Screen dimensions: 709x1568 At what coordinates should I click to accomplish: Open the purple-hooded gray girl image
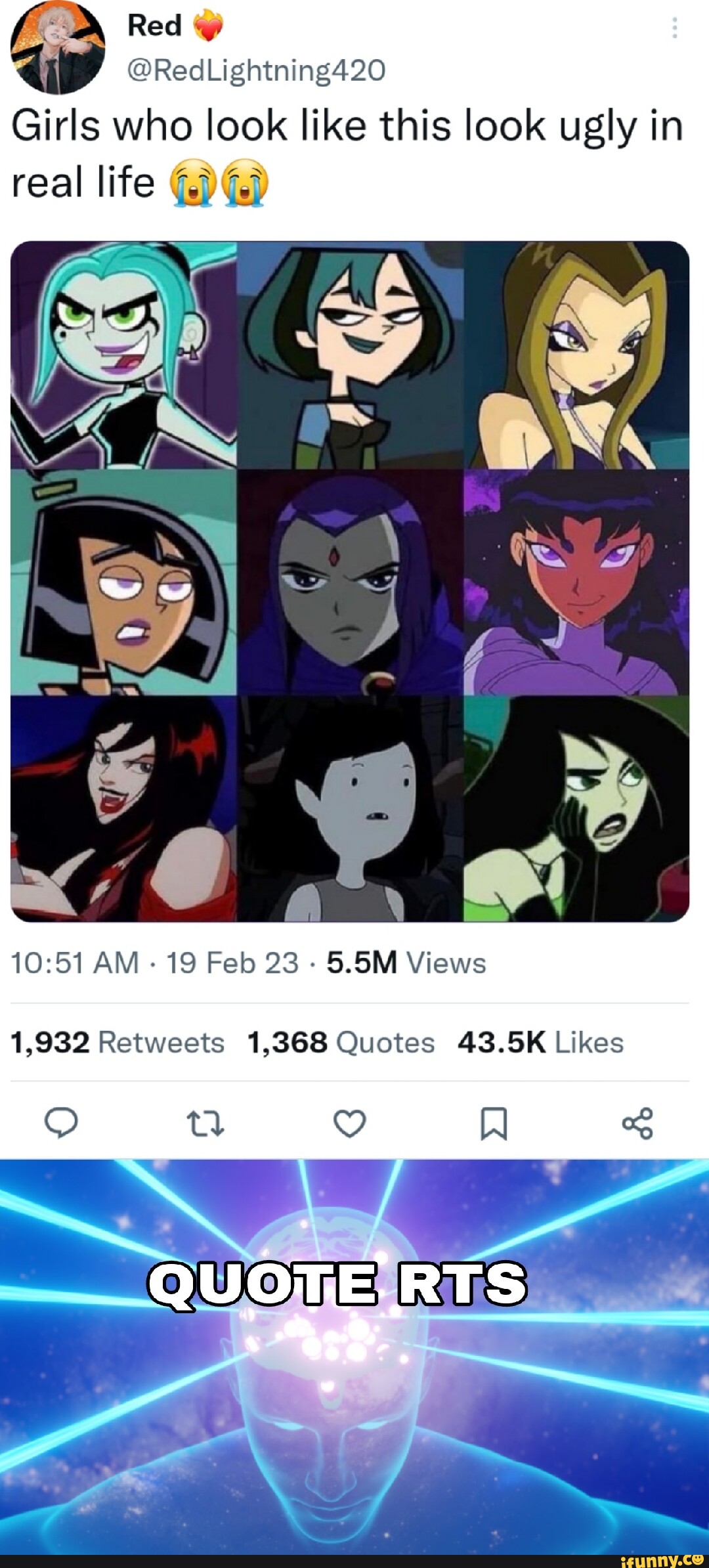pos(350,582)
